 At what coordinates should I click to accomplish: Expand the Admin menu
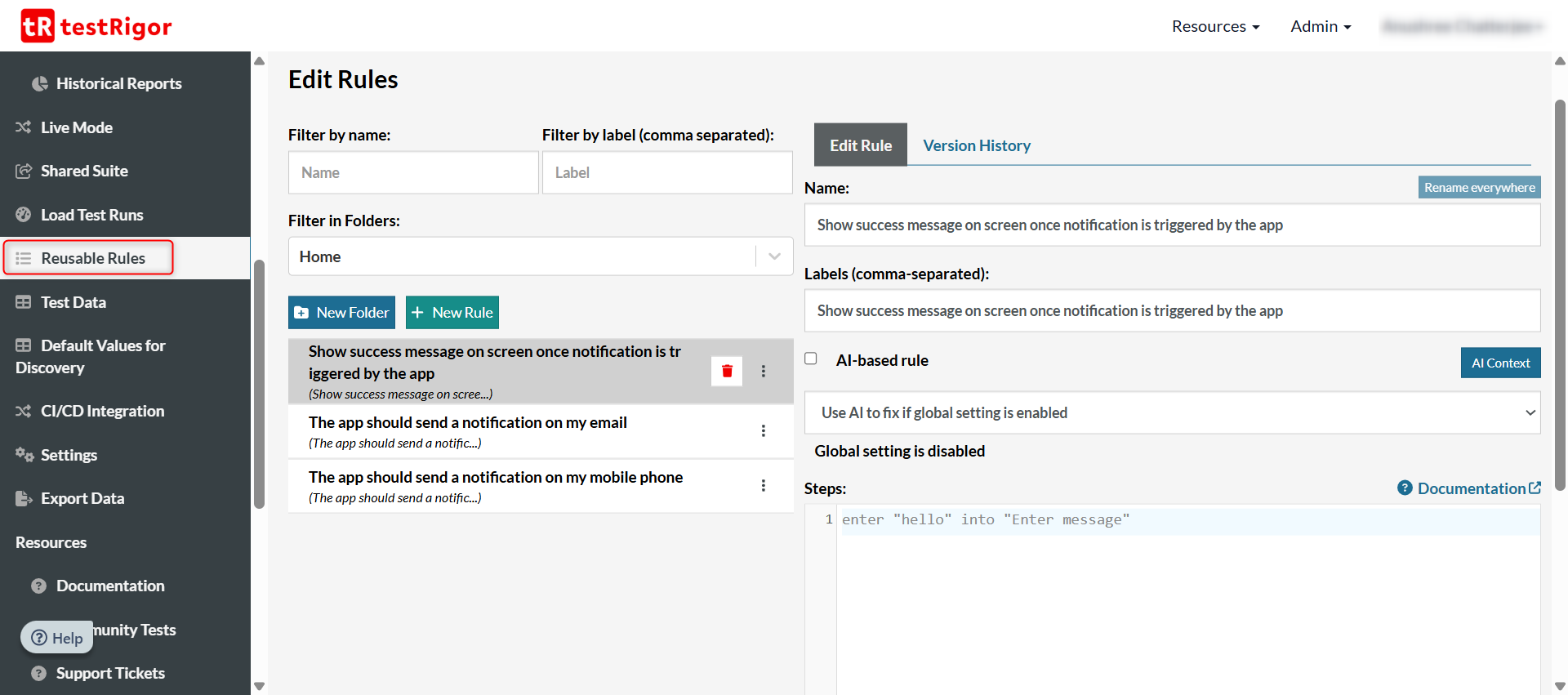coord(1320,27)
